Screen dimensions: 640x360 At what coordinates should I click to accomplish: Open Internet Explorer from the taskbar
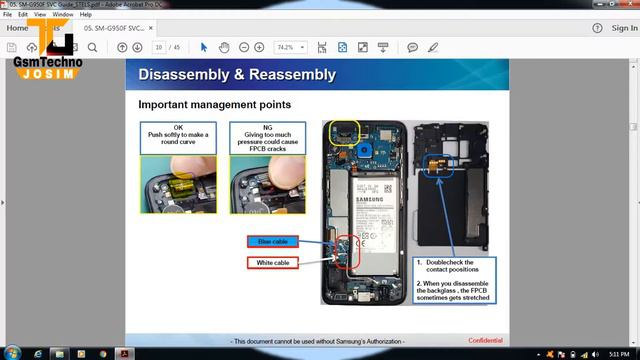38,354
